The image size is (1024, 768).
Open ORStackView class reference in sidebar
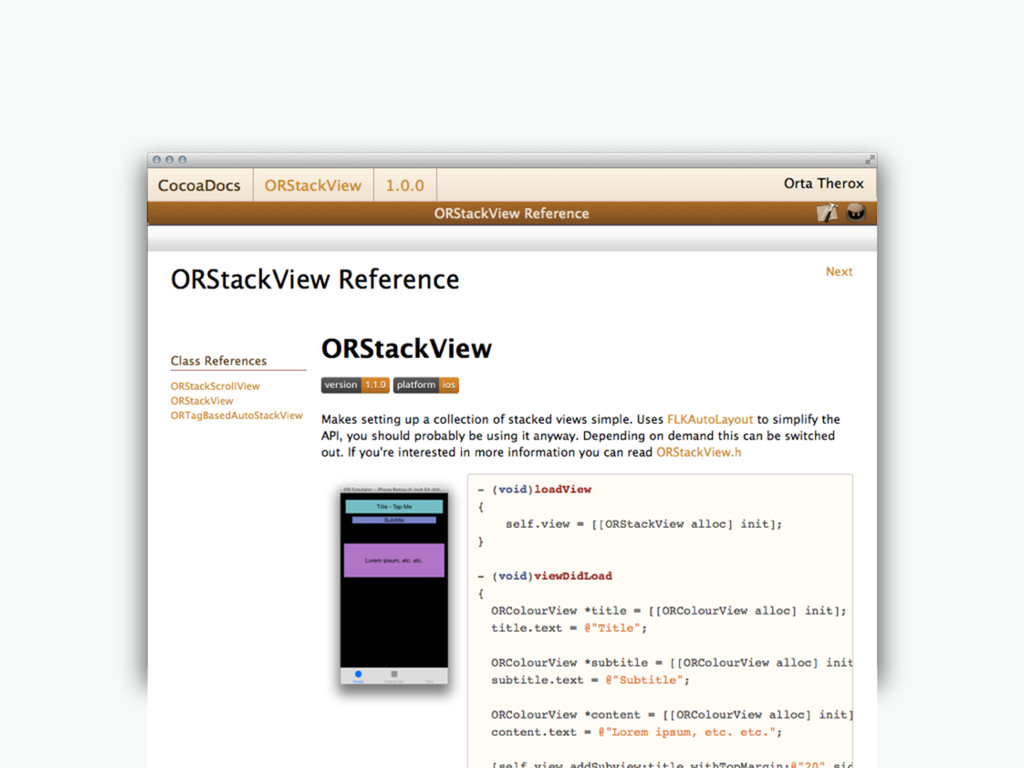(202, 401)
